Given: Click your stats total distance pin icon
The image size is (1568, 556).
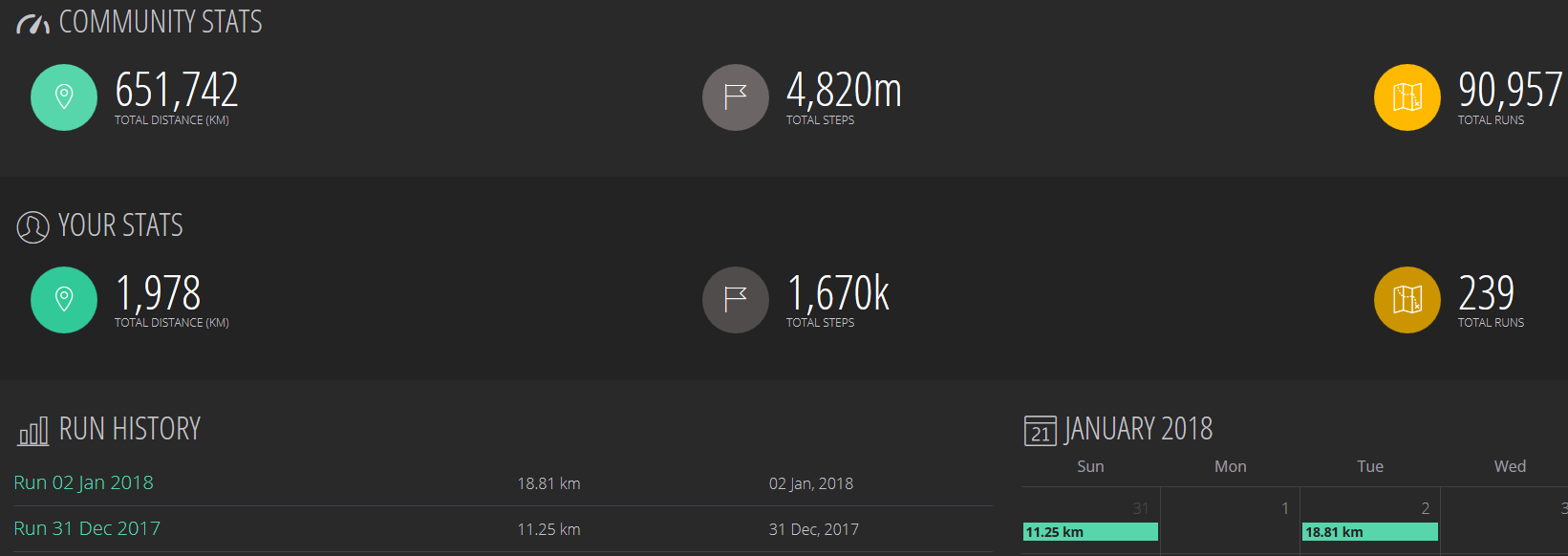Looking at the screenshot, I should (x=64, y=299).
